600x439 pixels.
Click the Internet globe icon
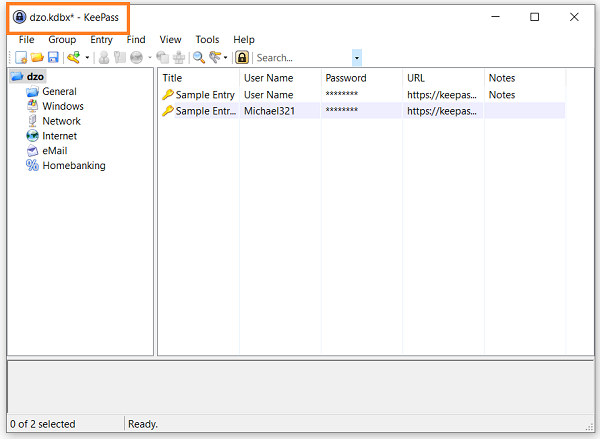(x=33, y=136)
